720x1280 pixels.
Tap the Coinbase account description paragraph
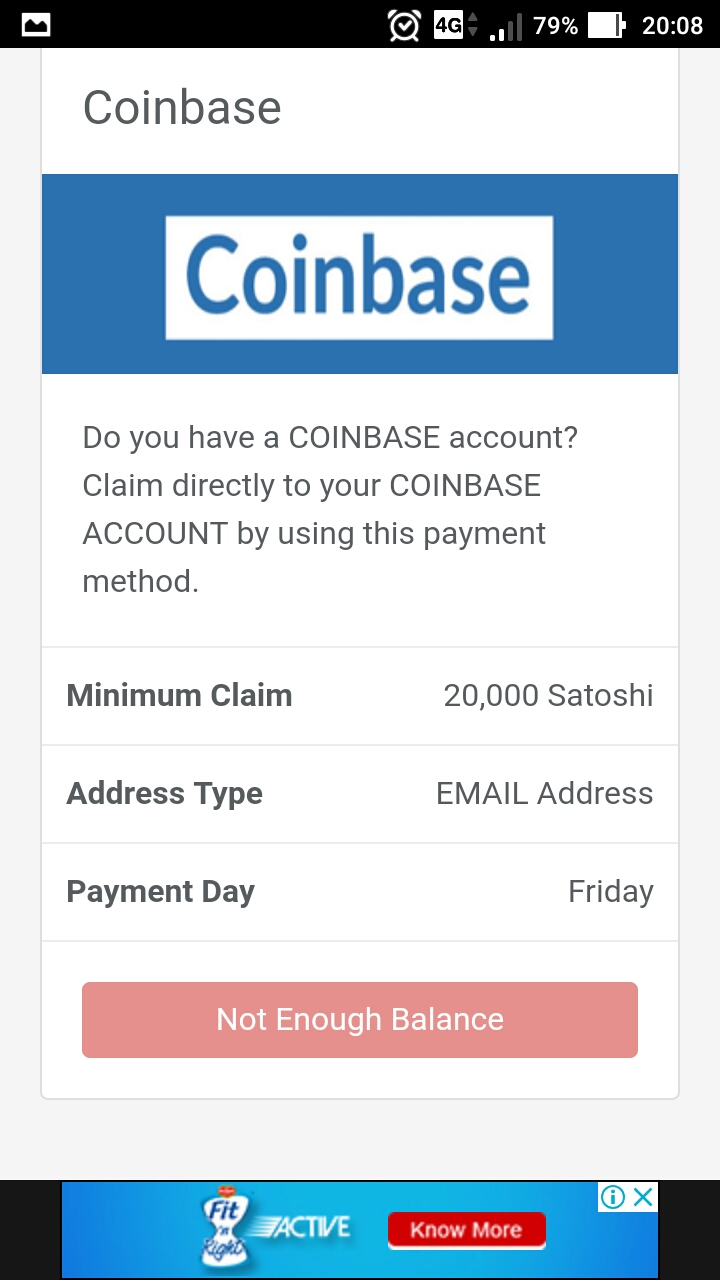coord(330,509)
